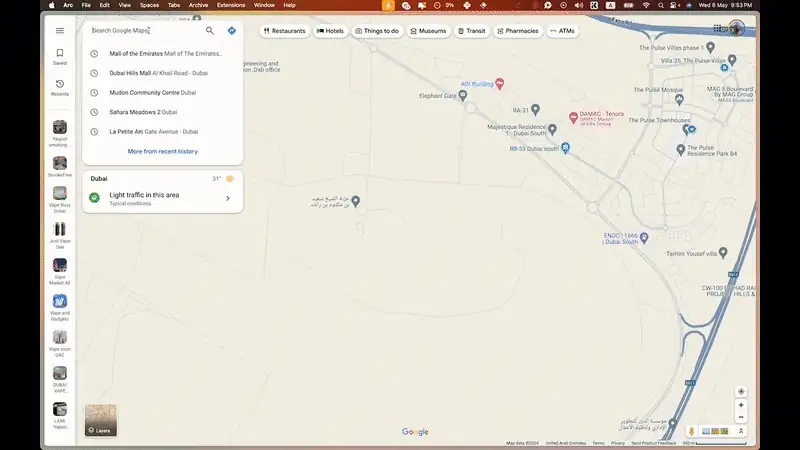Filter map by Things to do
Image resolution: width=800 pixels, height=450 pixels.
tap(377, 31)
